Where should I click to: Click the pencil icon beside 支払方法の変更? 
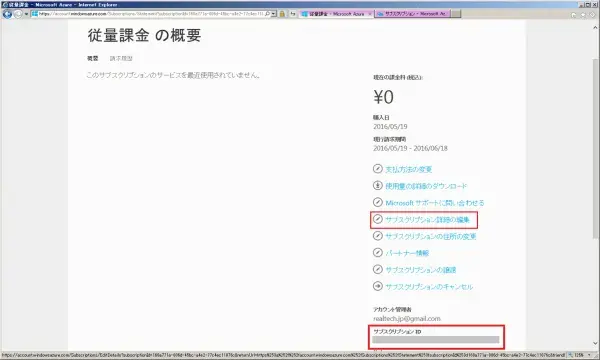point(378,169)
